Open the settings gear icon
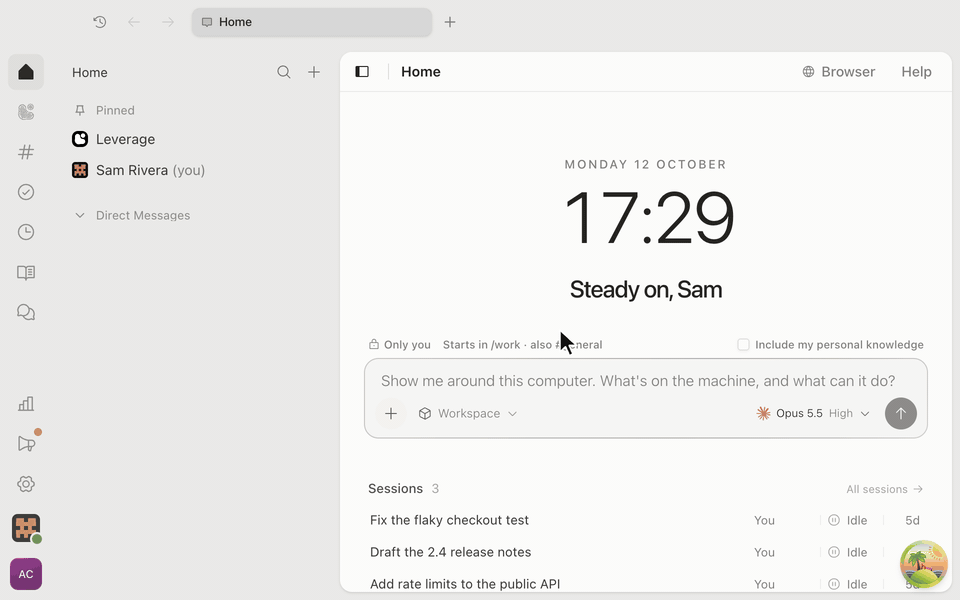Screen dimensions: 960x600 pos(26,484)
